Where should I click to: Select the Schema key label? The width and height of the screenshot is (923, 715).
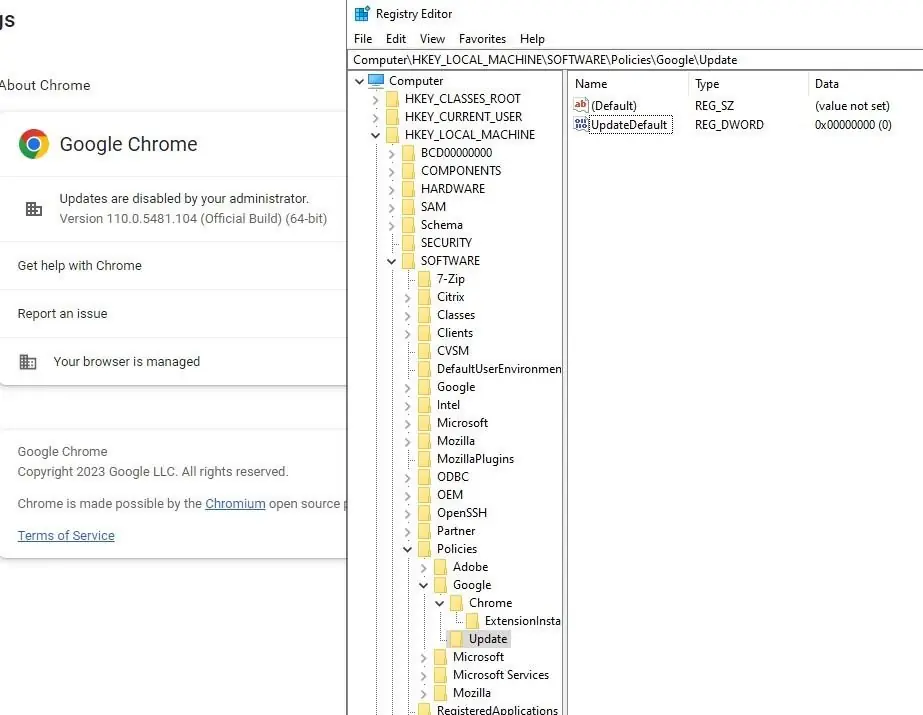441,225
